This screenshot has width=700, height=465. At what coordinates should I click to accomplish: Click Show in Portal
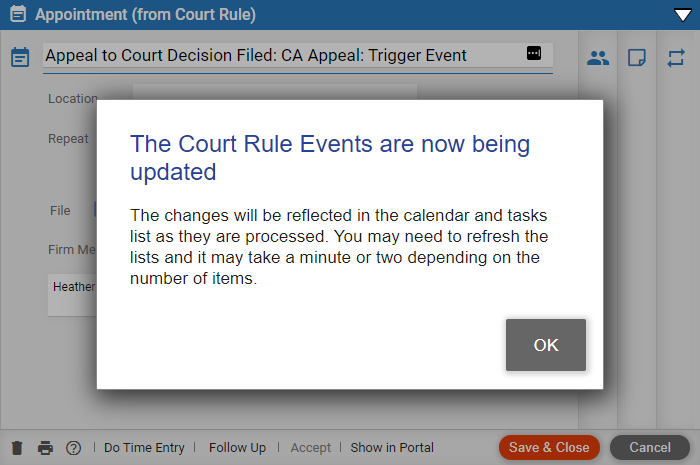pos(392,448)
